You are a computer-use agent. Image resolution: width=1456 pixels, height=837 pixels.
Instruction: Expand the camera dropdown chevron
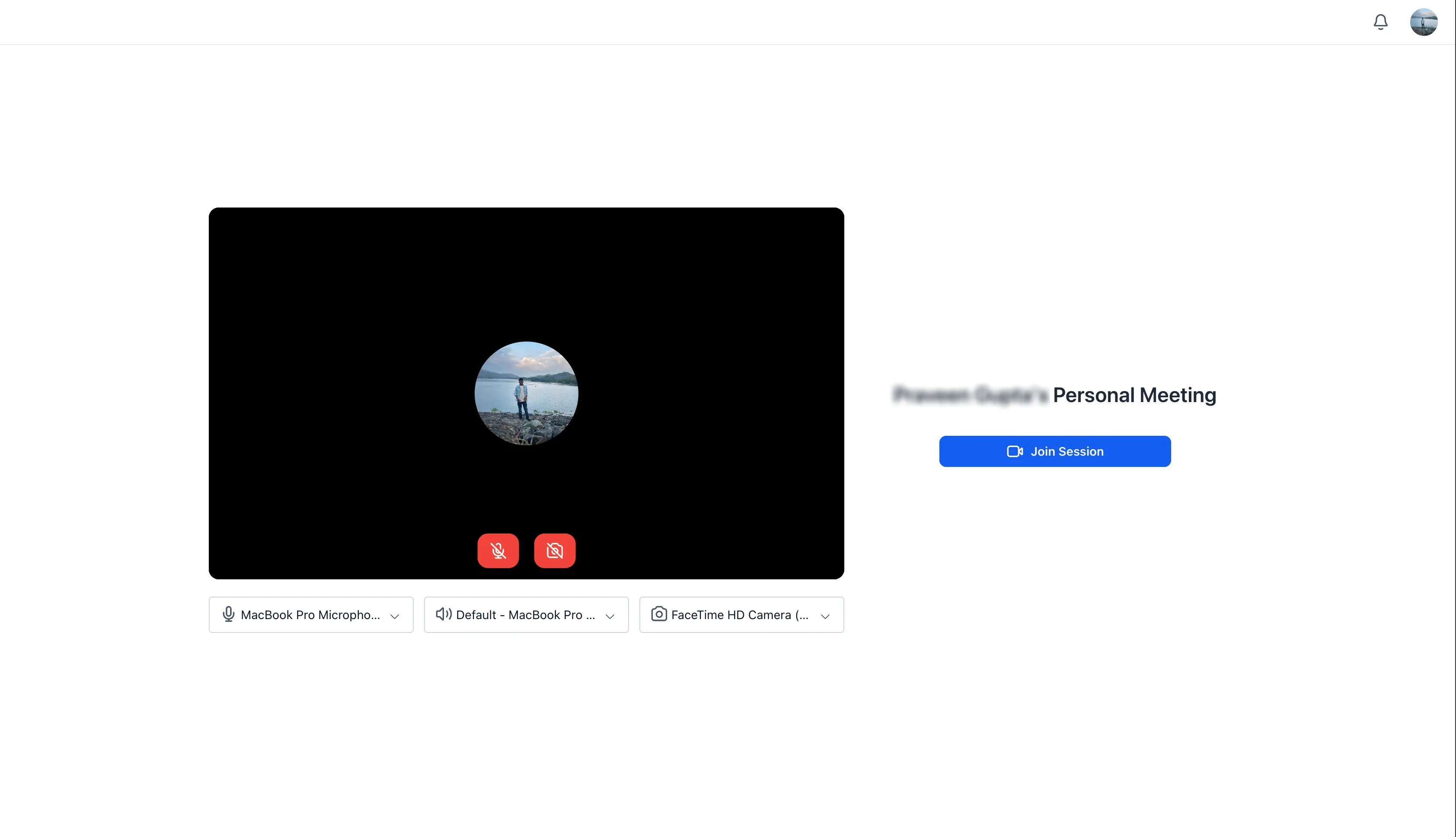pos(825,616)
